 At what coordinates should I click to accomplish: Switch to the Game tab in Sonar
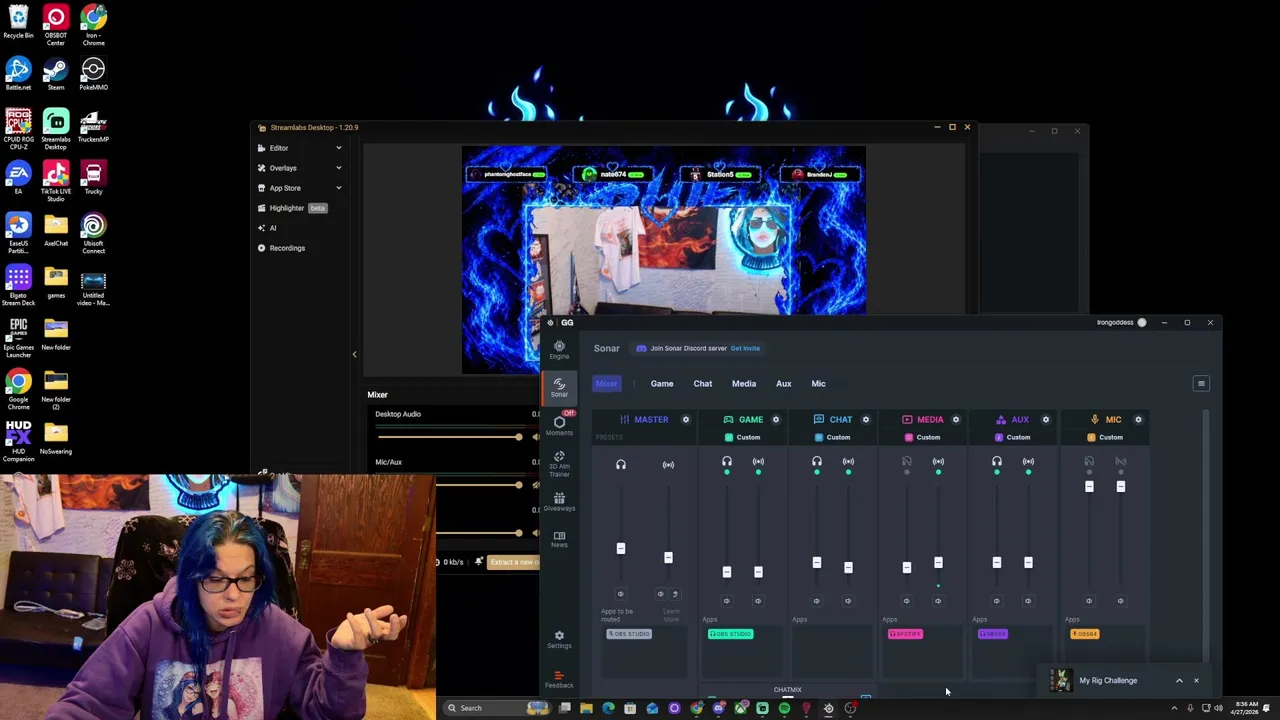(662, 384)
